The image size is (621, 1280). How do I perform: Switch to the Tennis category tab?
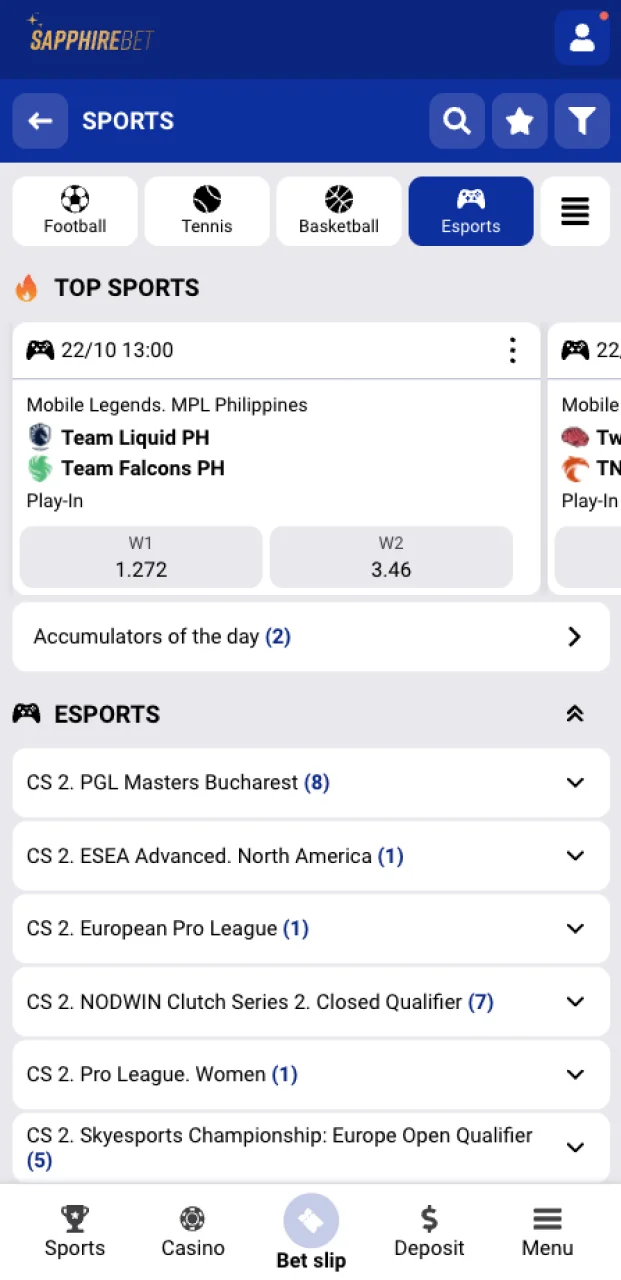tap(207, 211)
